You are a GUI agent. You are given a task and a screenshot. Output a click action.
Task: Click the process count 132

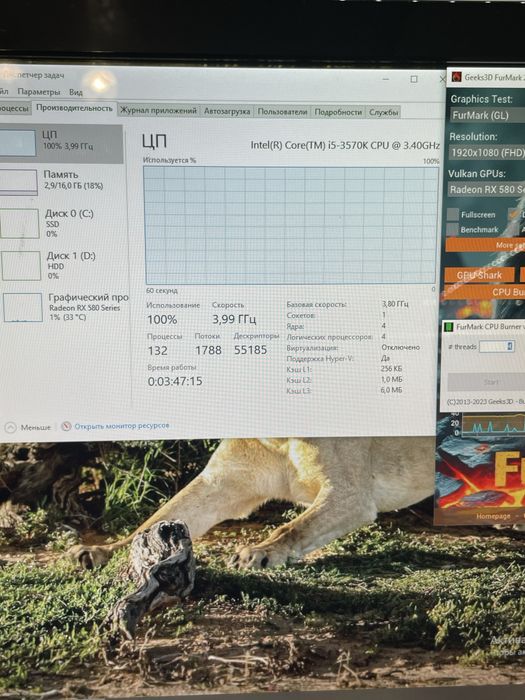[x=158, y=351]
